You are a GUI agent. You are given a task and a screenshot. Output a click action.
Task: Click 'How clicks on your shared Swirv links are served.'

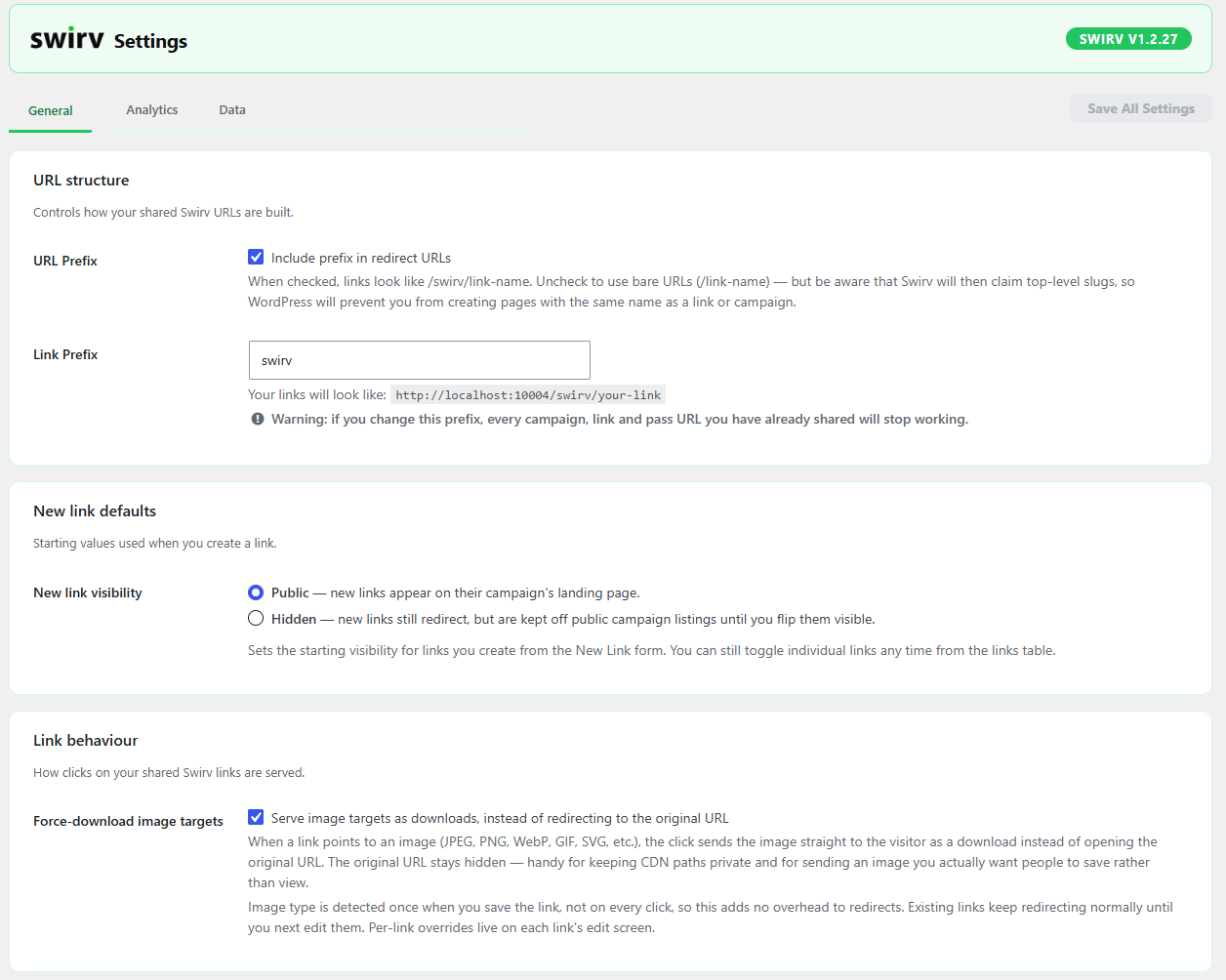click(169, 772)
